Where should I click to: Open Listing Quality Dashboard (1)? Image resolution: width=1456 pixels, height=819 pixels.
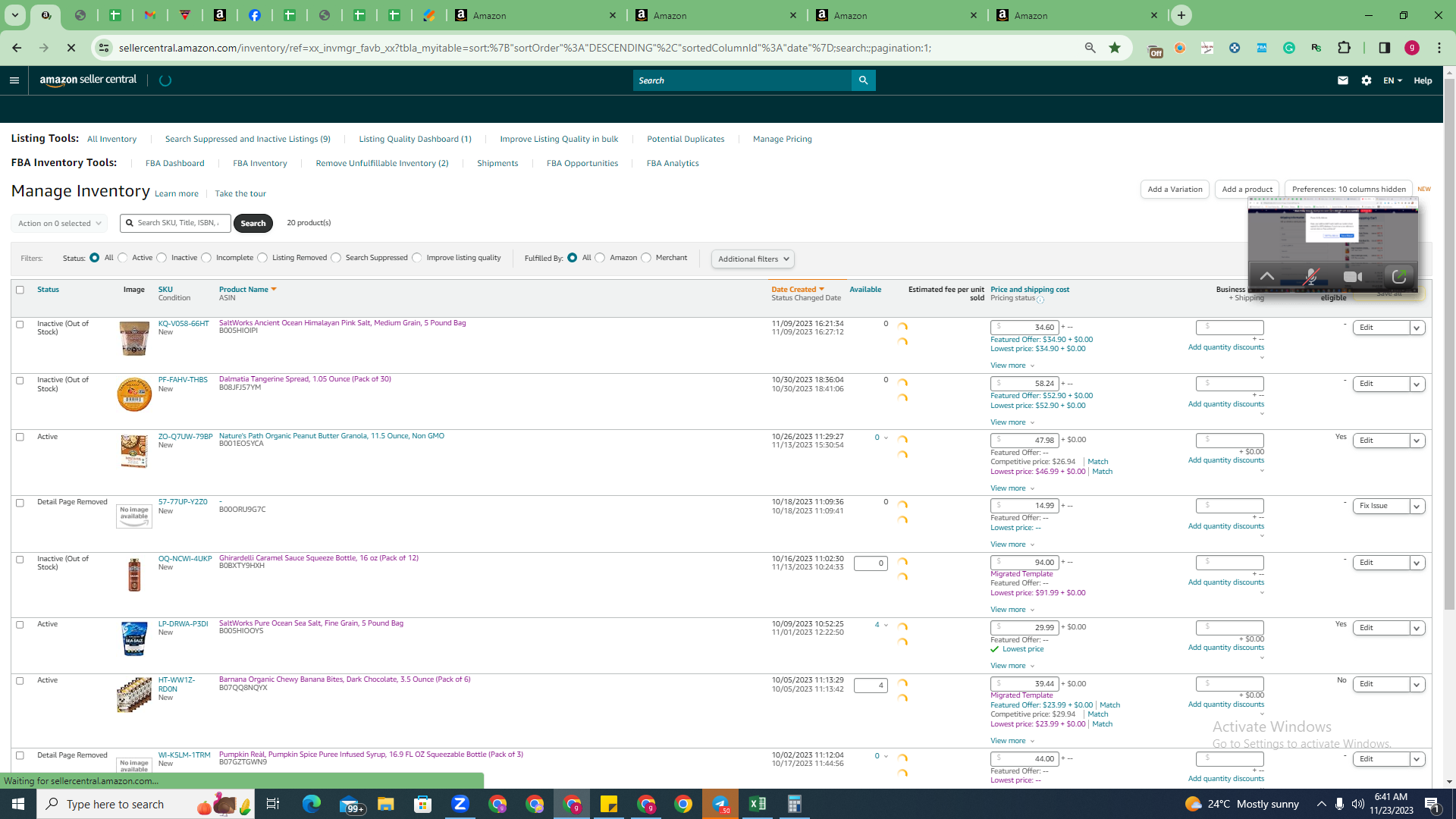pyautogui.click(x=416, y=140)
